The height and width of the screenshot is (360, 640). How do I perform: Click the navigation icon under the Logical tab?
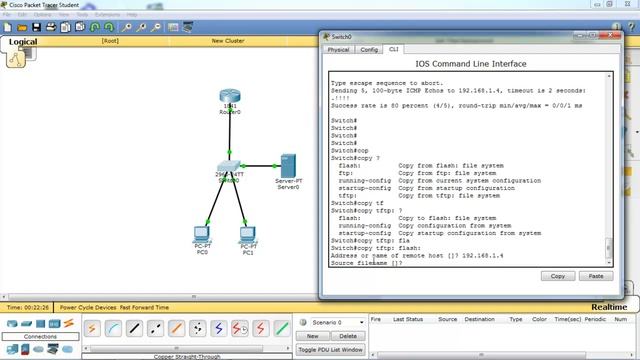tap(16, 60)
